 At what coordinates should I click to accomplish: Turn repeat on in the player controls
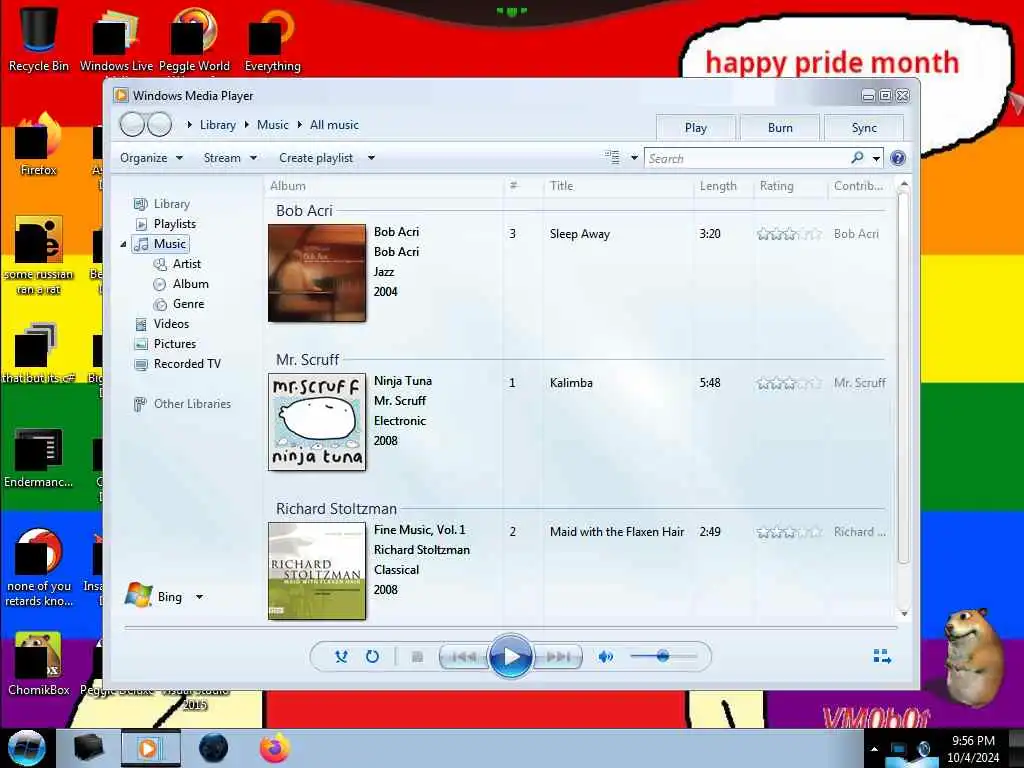(x=372, y=656)
